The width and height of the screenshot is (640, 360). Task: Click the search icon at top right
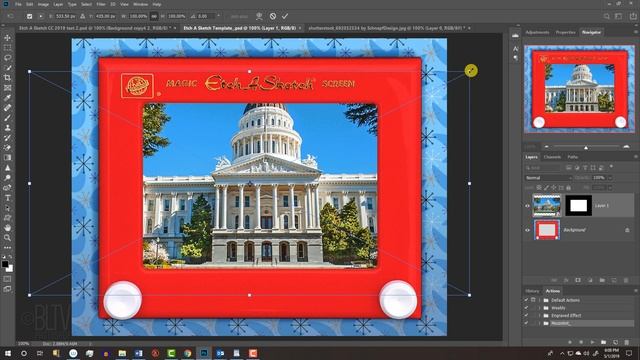[x=607, y=16]
